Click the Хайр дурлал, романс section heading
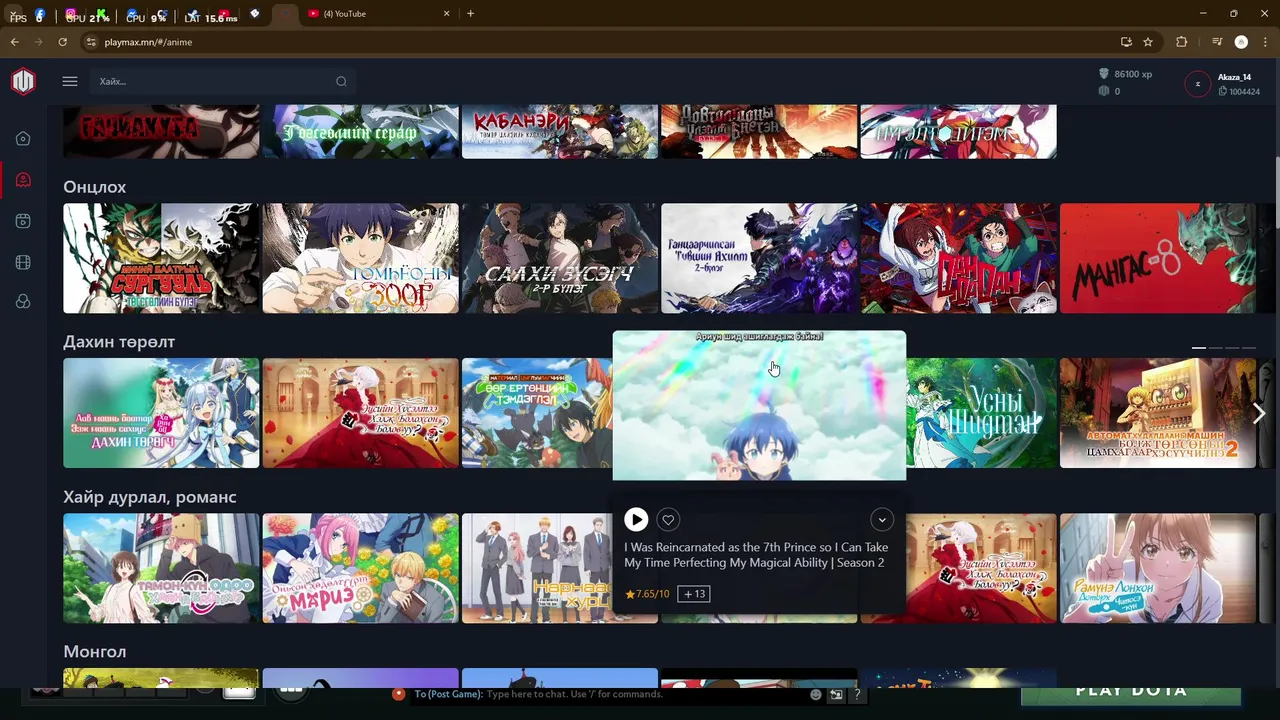1280x720 pixels. (150, 497)
